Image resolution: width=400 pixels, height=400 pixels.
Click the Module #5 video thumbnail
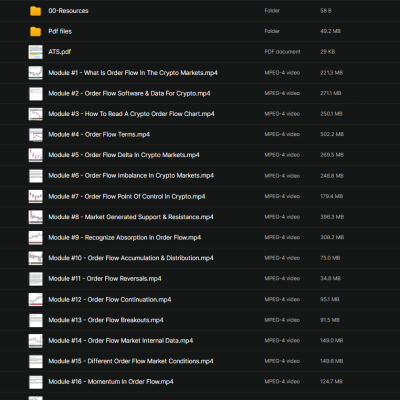35,155
